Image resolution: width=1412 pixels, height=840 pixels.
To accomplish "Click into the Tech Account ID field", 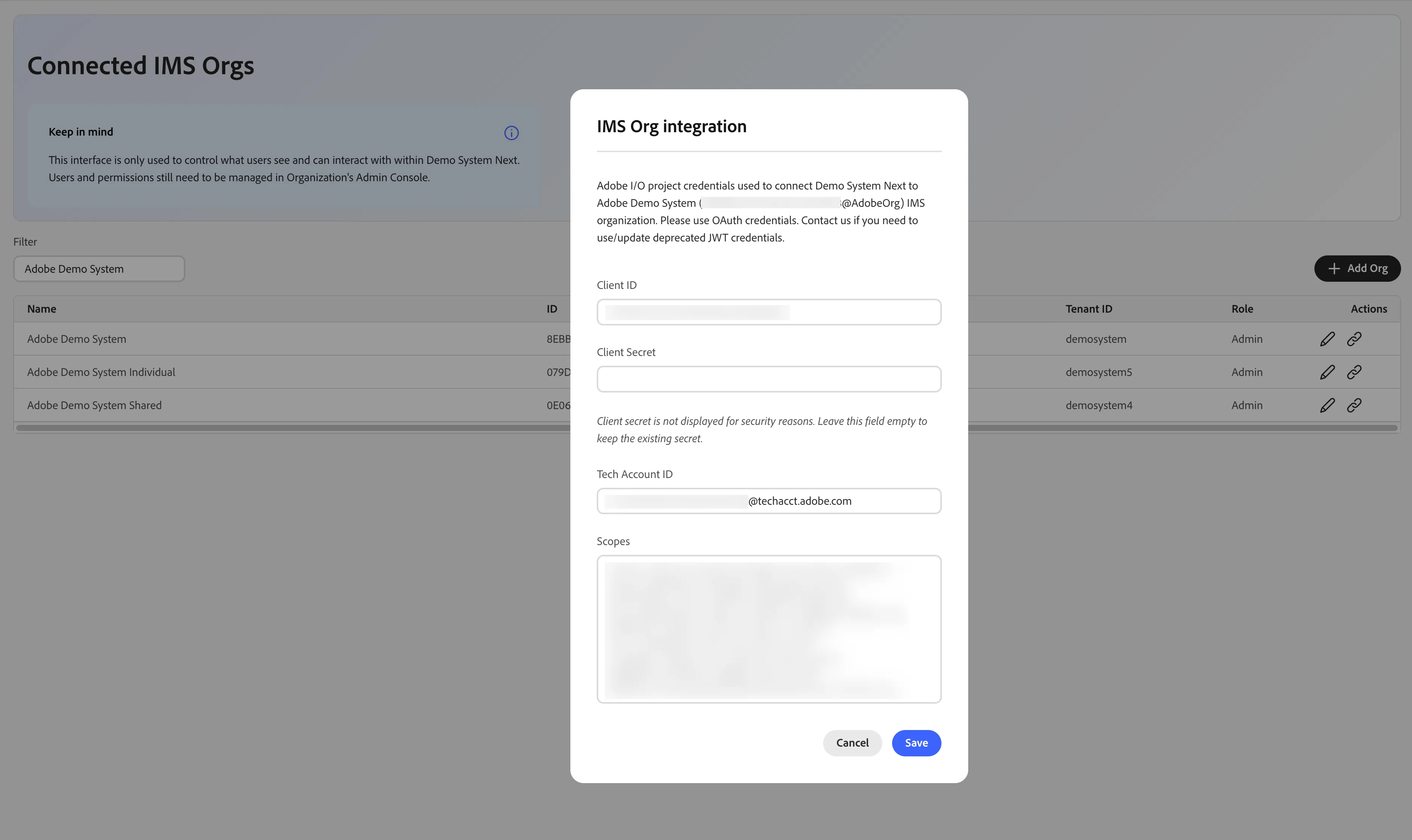I will click(x=769, y=501).
